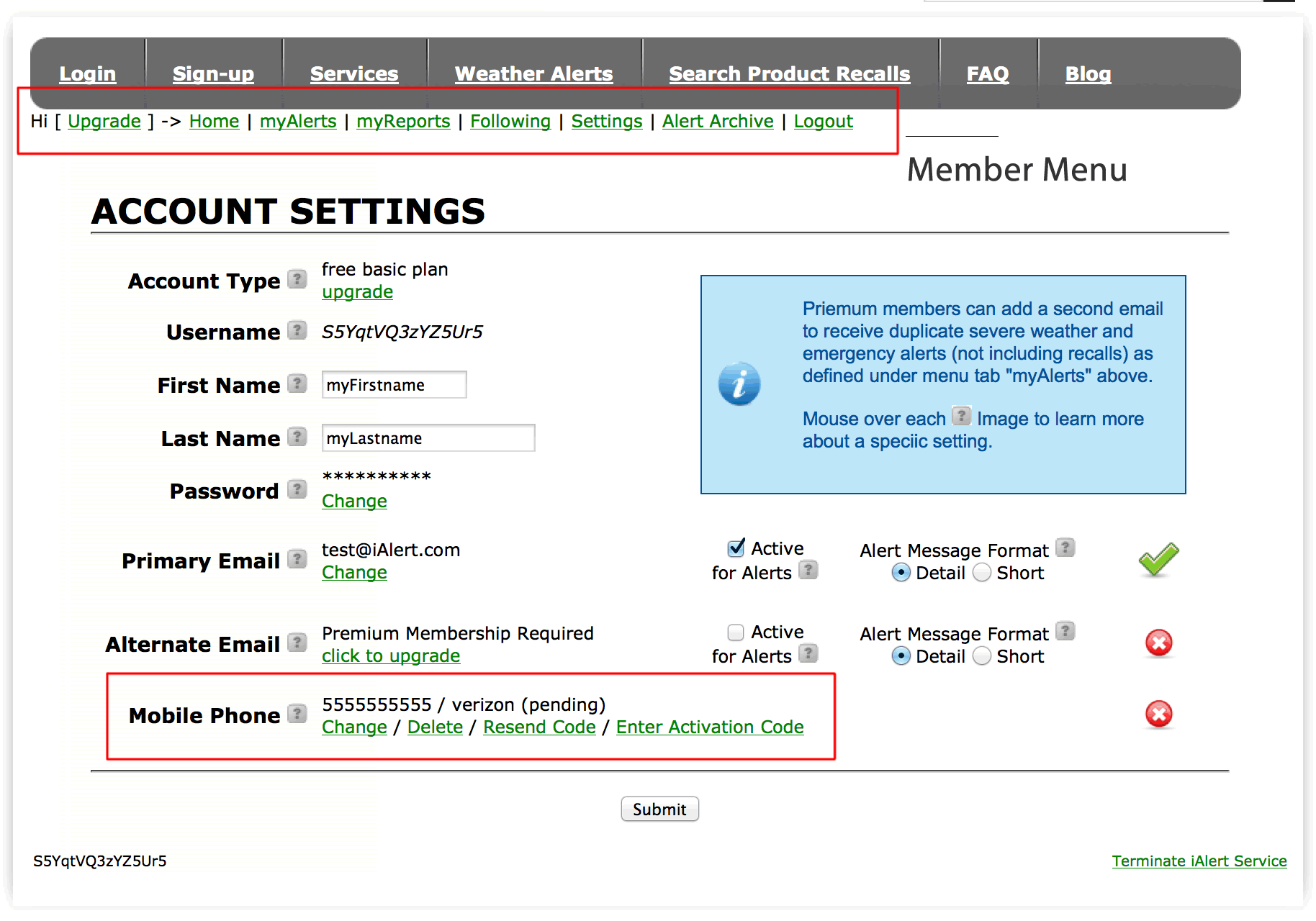This screenshot has width=1316, height=921.
Task: Open the Weather Alerts tab
Action: [533, 73]
